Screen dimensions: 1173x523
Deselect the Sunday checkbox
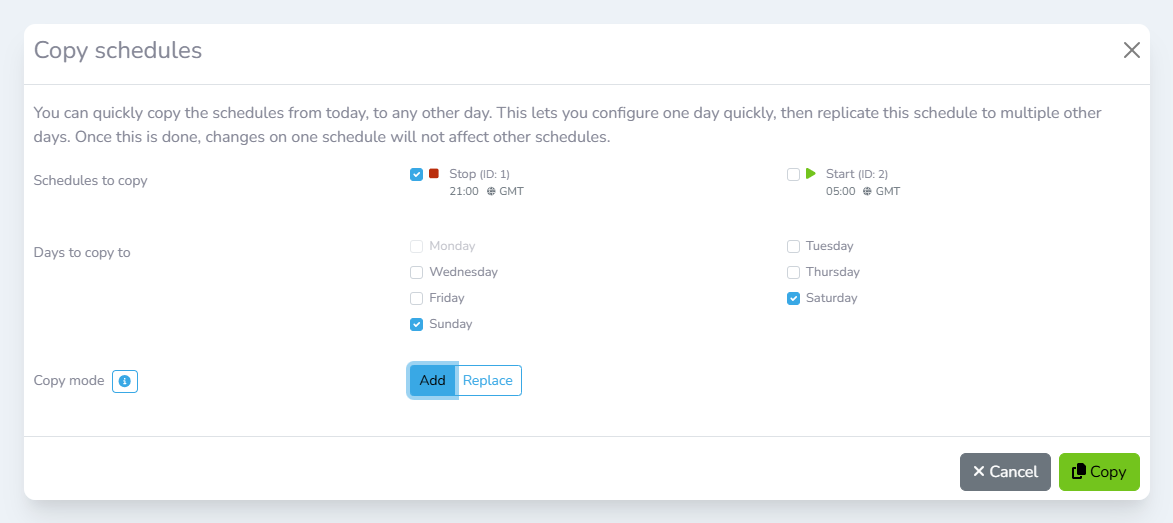click(x=417, y=324)
